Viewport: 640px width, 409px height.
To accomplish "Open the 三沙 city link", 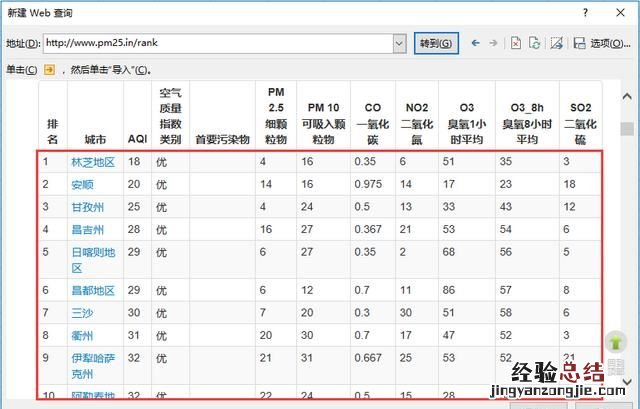I will 82,313.
